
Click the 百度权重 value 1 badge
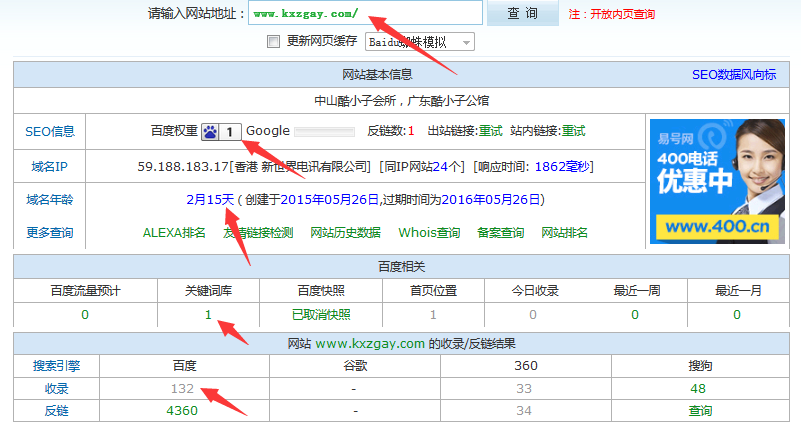click(x=230, y=132)
